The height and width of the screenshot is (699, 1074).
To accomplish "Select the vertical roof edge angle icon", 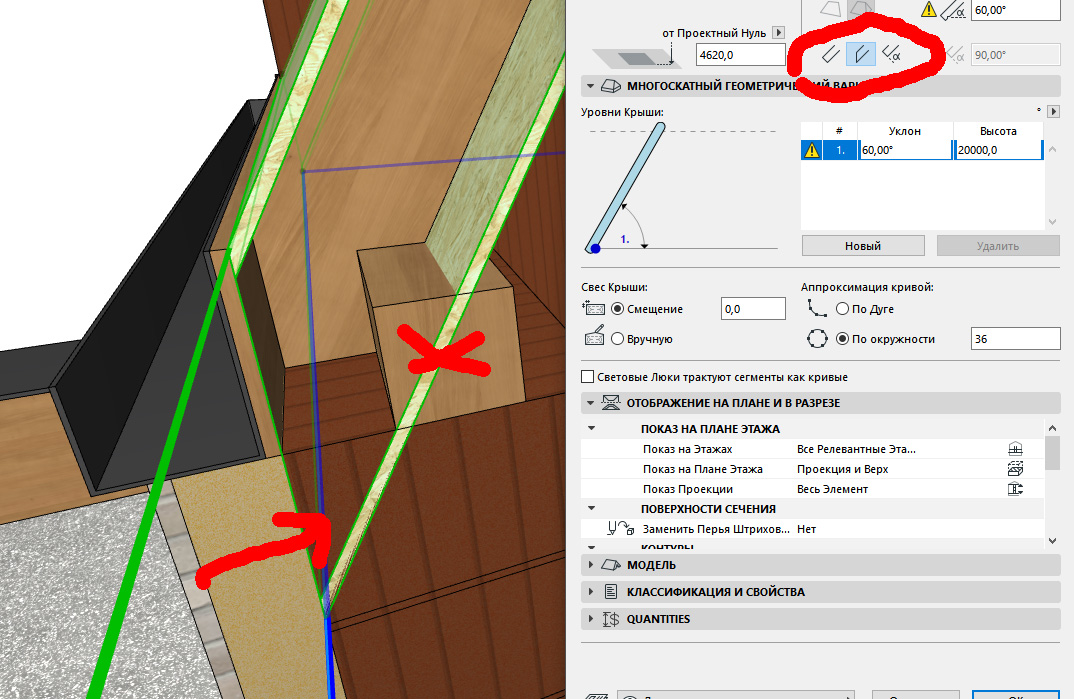I will tap(861, 54).
